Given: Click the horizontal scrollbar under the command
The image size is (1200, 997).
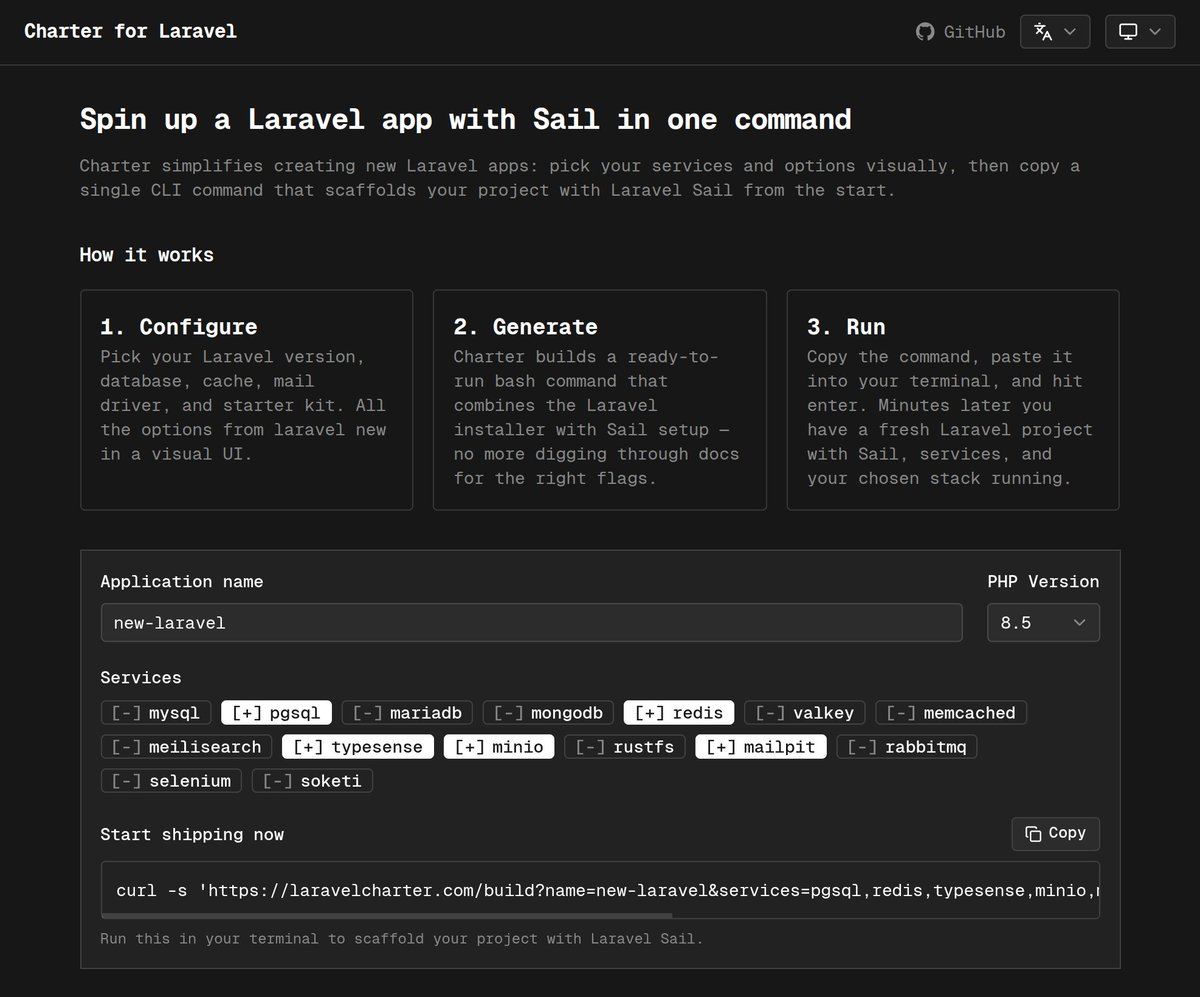Looking at the screenshot, I should click(387, 914).
